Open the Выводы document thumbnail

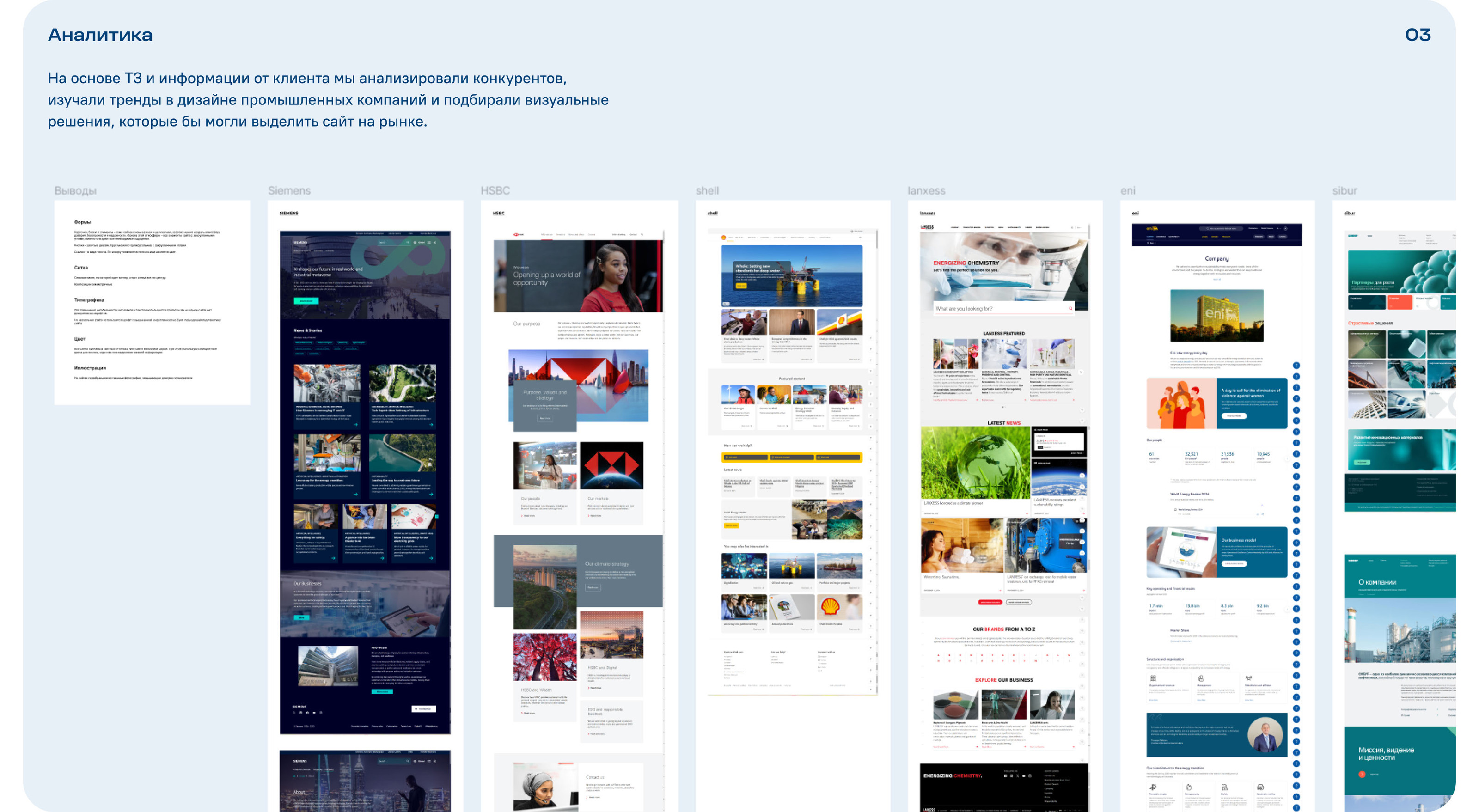152,302
